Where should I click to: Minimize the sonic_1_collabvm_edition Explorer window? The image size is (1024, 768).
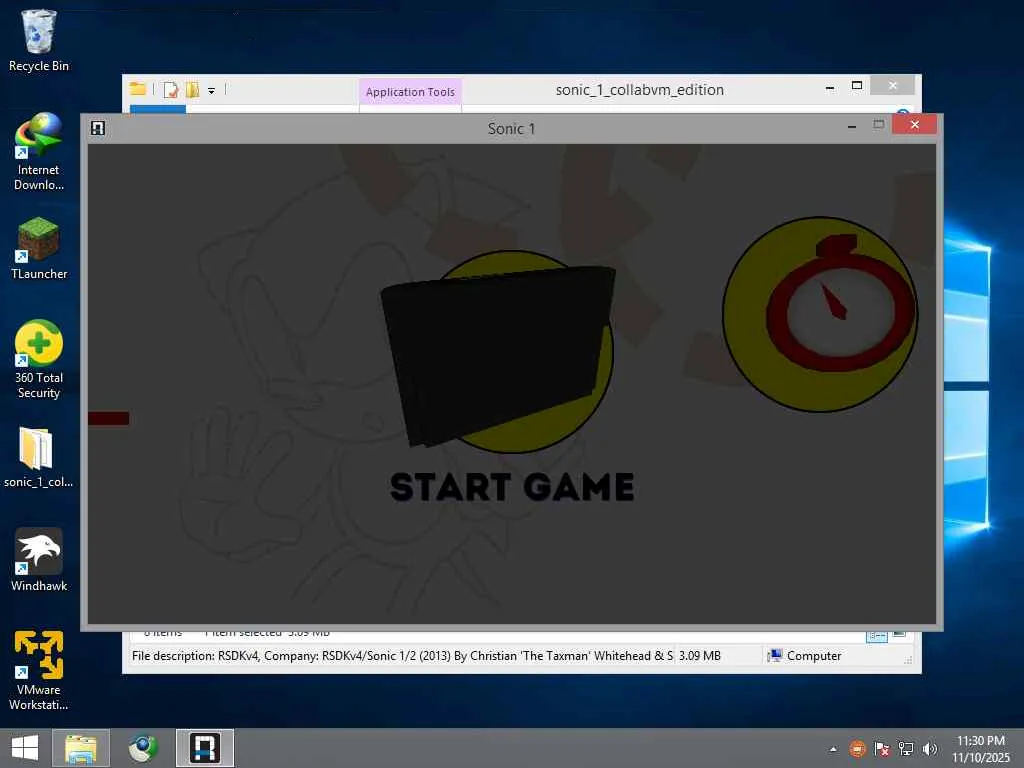point(830,88)
